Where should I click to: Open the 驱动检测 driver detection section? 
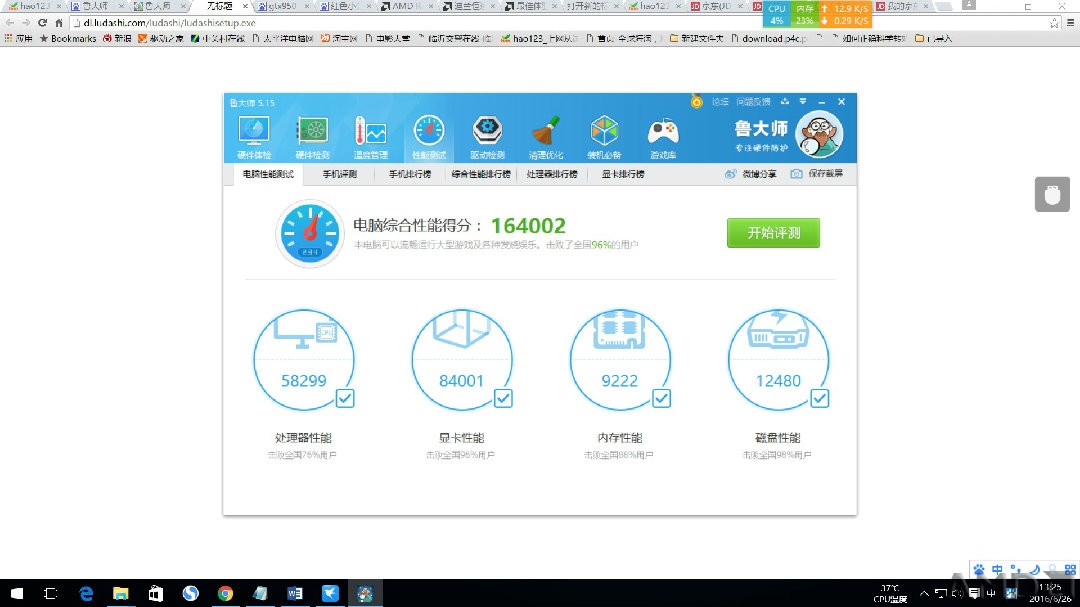point(488,137)
